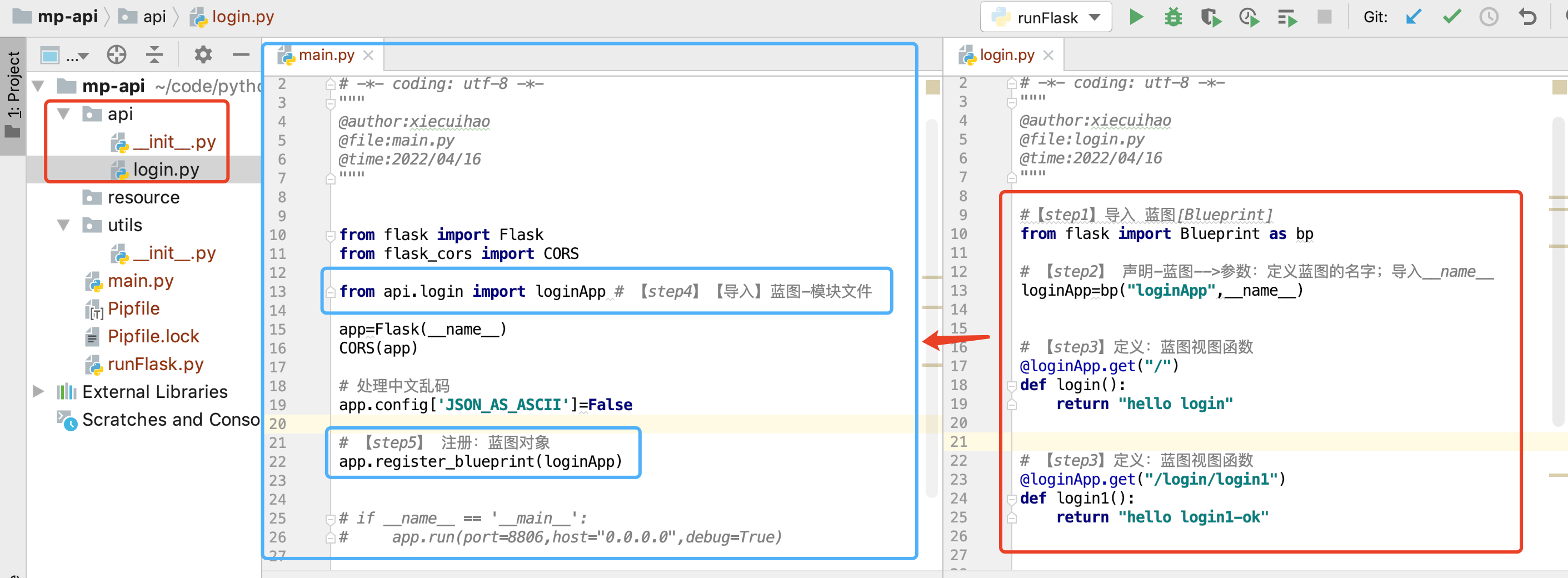Update project via Git blue arrow

1413,17
